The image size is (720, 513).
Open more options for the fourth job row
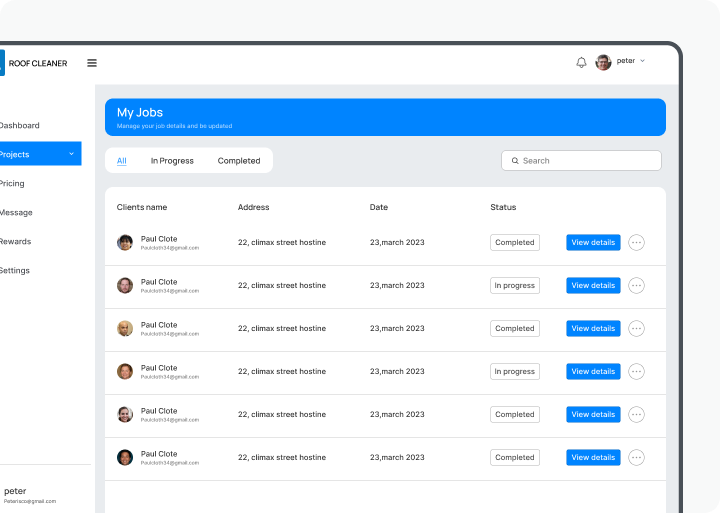[x=636, y=371]
